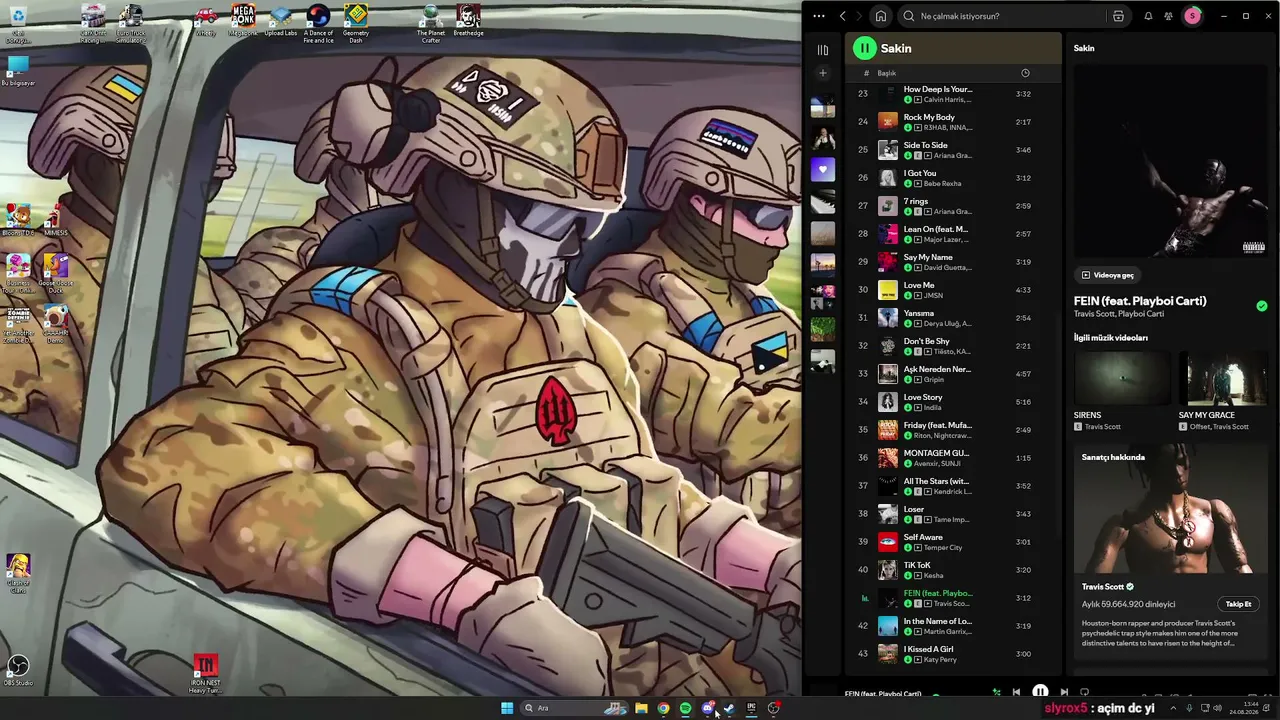
Task: Skip to previous track
Action: coord(1016,692)
